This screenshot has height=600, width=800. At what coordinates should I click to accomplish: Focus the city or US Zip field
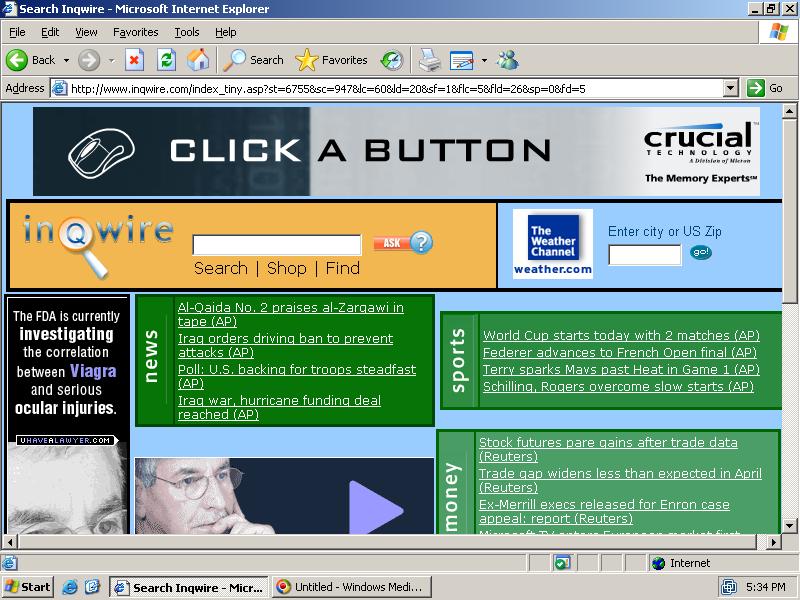click(x=645, y=255)
